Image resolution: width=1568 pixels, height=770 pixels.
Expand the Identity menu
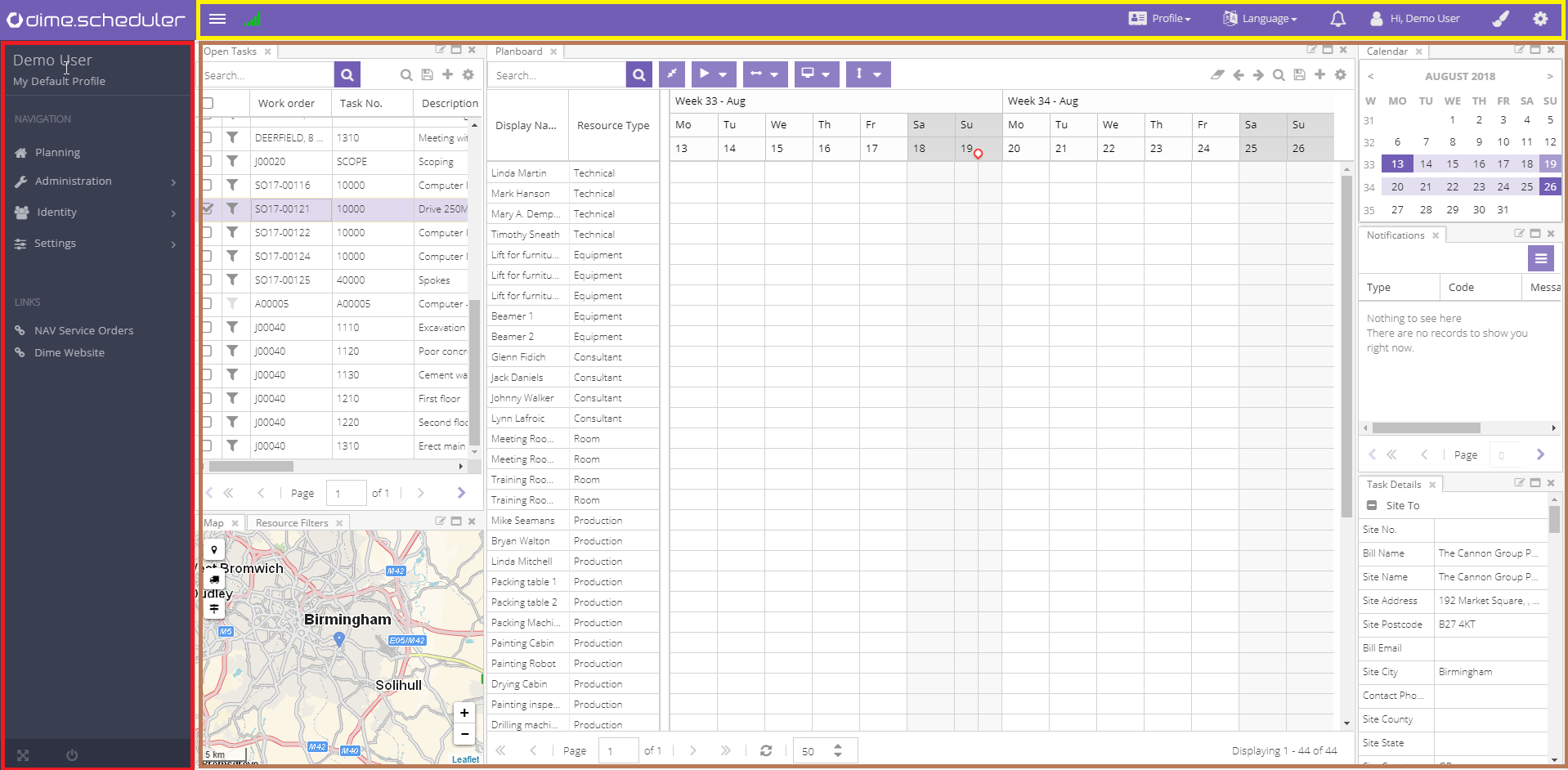pos(96,213)
